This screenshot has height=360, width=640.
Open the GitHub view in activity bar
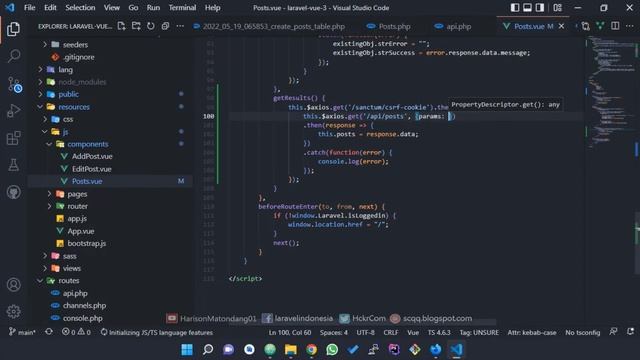click(x=13, y=192)
